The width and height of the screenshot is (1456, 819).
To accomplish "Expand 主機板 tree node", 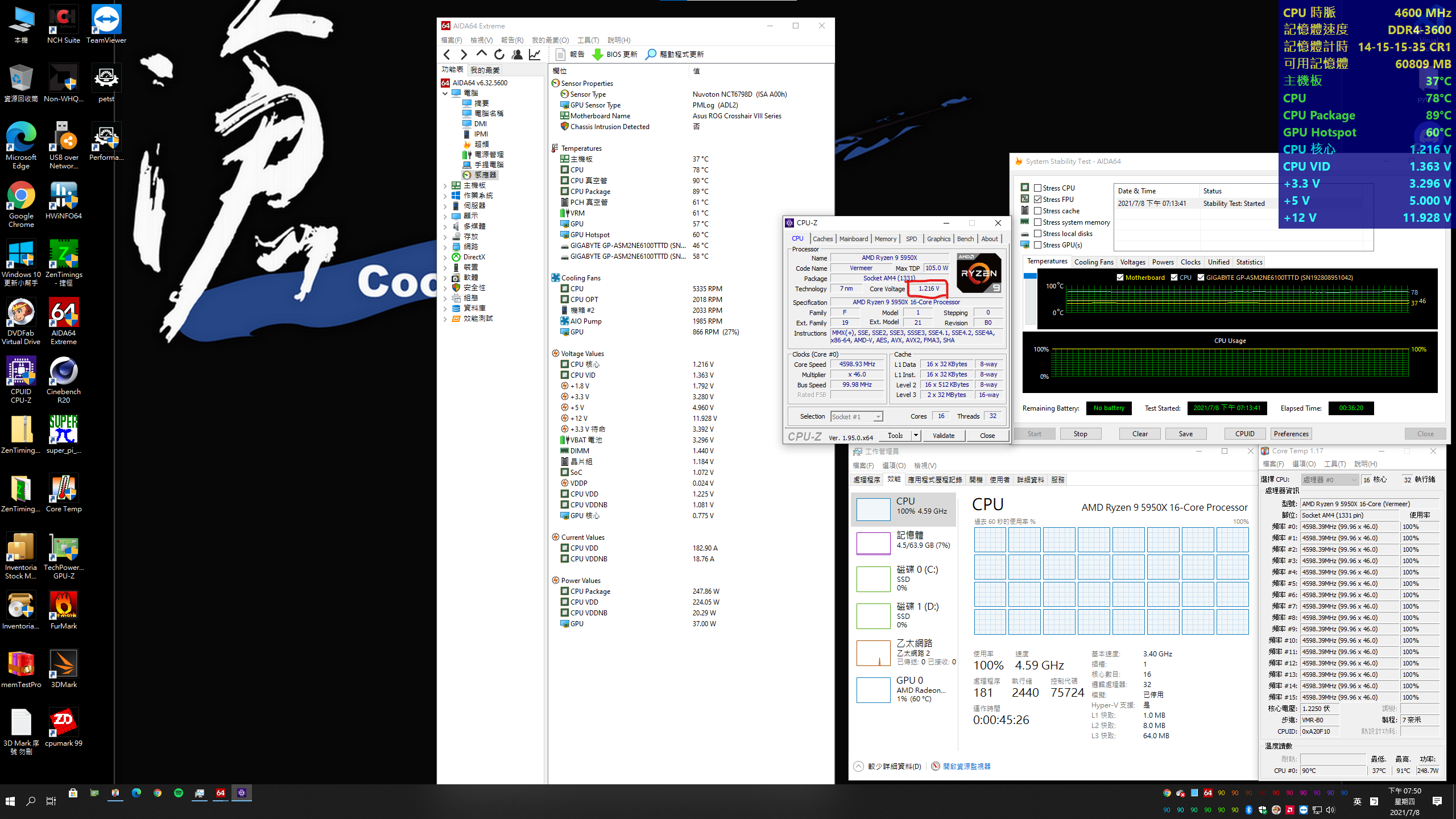I will pyautogui.click(x=445, y=185).
